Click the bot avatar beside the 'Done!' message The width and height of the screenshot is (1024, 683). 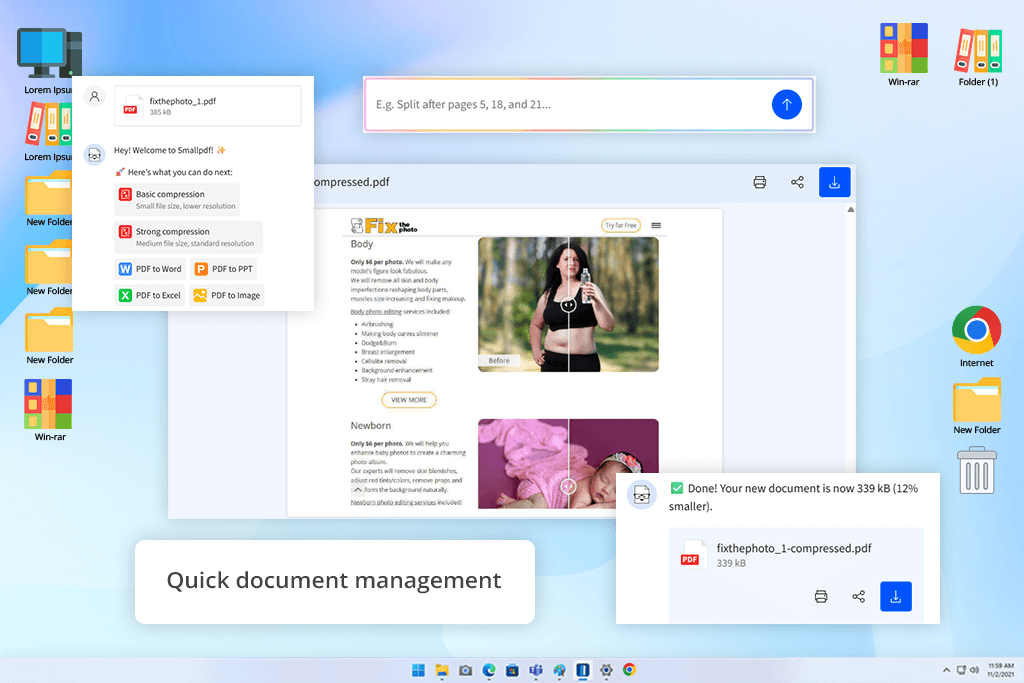tap(641, 496)
